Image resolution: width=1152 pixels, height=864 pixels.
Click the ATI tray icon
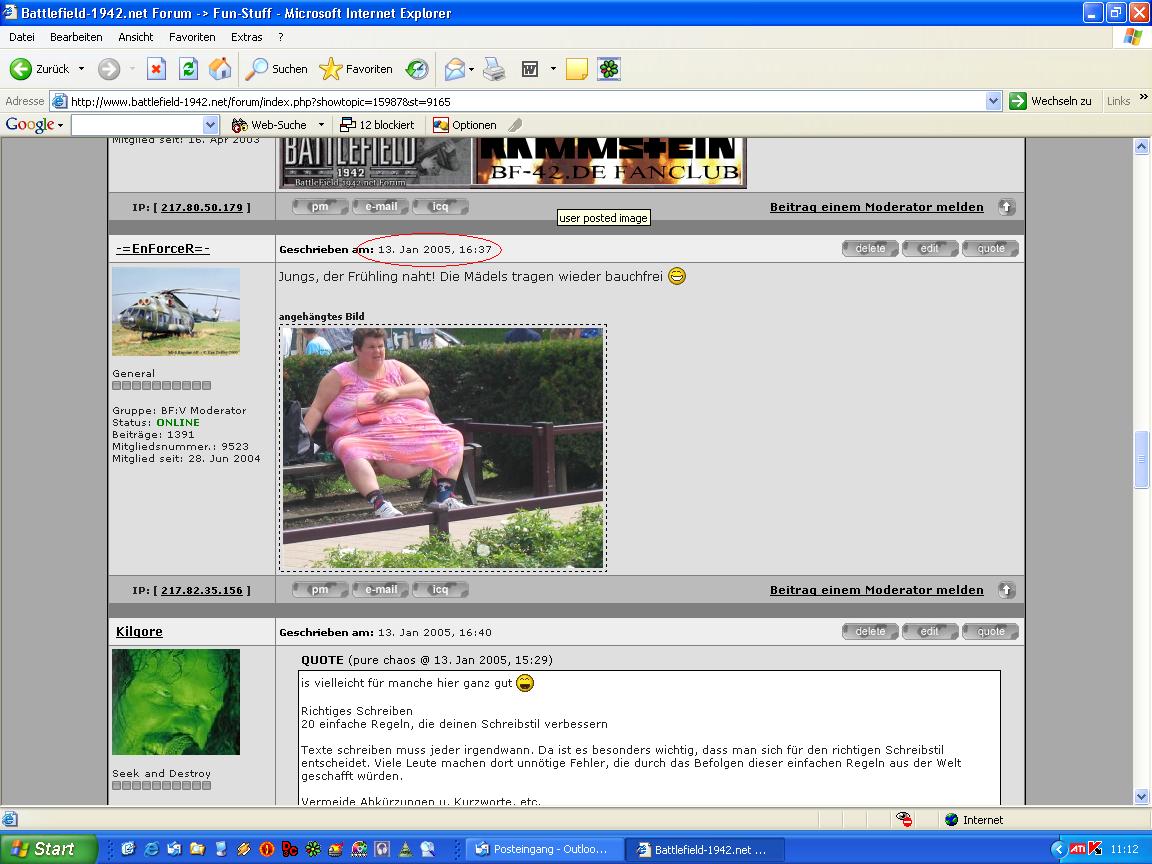1077,849
